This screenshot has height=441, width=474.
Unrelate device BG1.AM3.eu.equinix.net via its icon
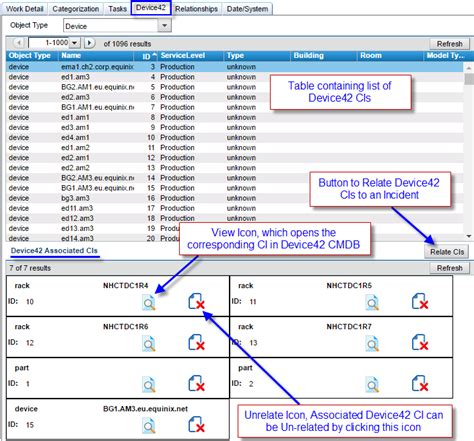coord(196,424)
